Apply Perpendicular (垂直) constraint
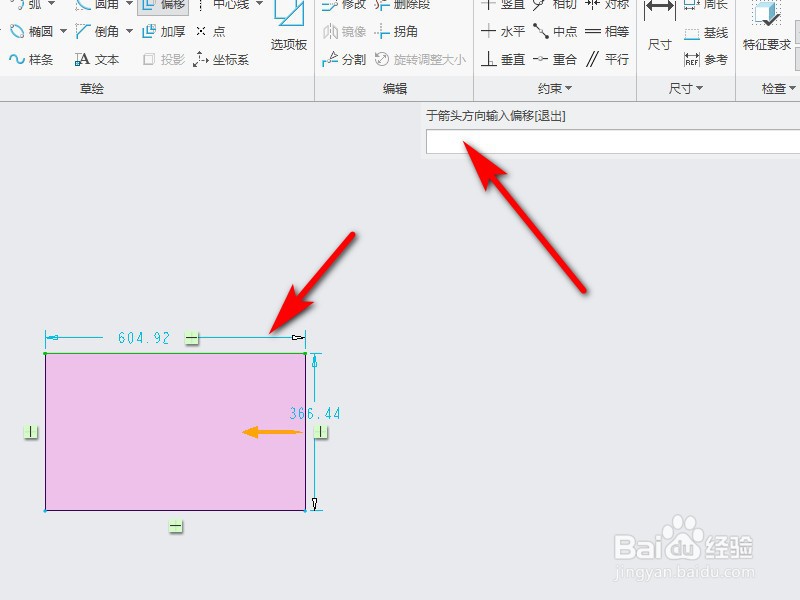Screen dimensions: 800x600 tap(503, 60)
